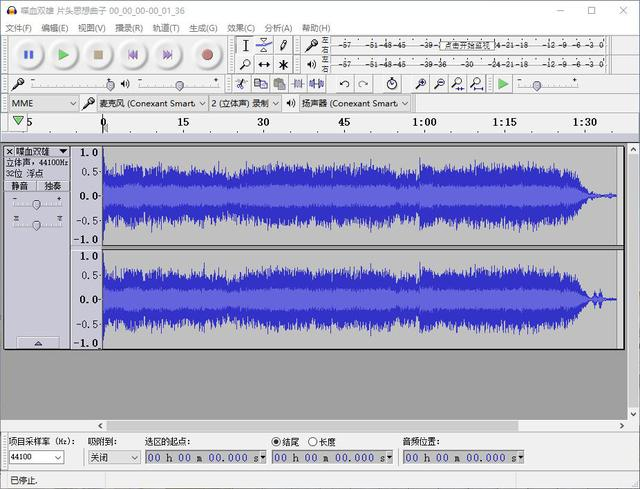Click the Redo arrow icon

[363, 84]
